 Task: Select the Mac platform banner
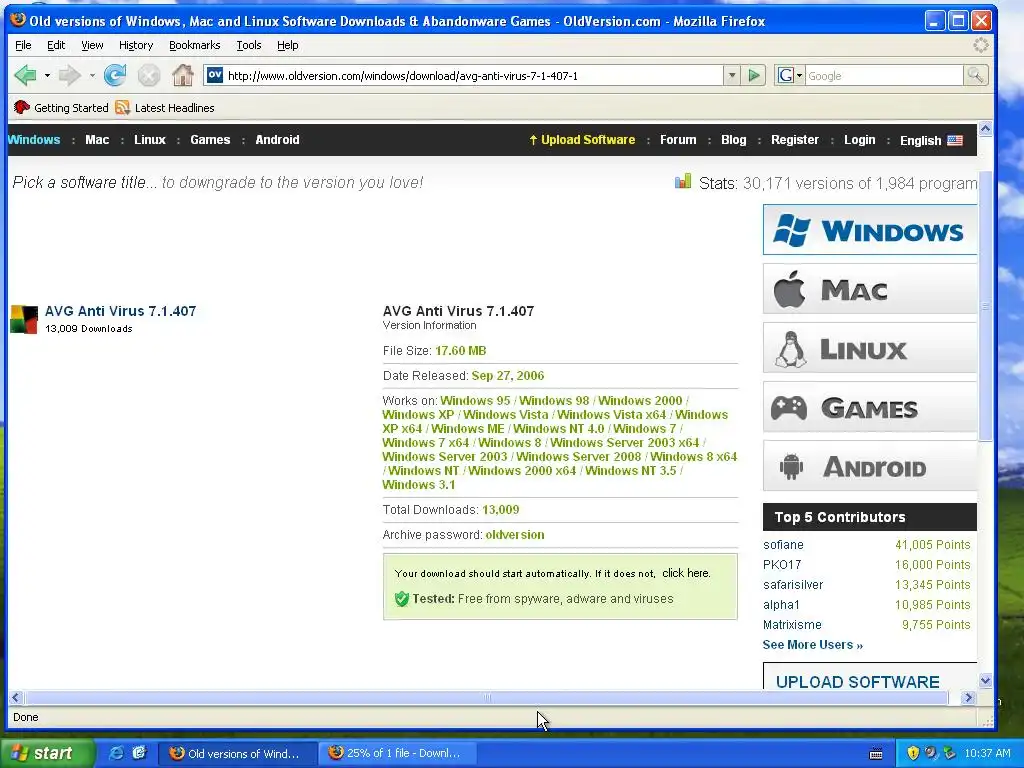(870, 289)
